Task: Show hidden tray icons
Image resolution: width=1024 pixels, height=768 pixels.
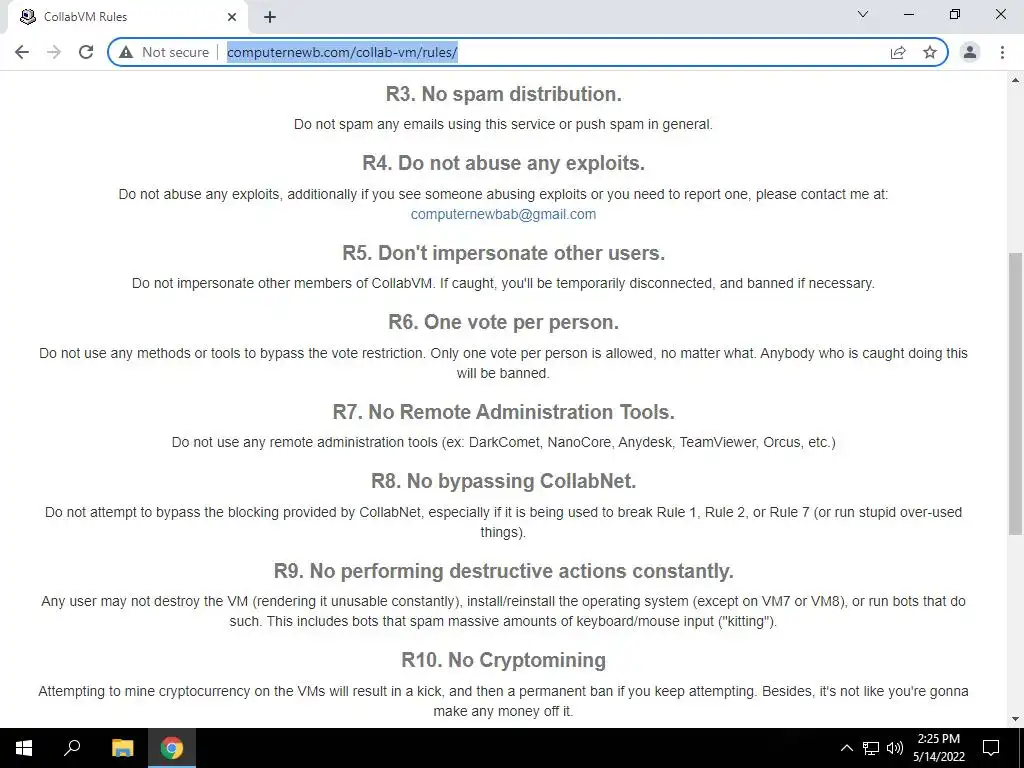Action: pyautogui.click(x=846, y=748)
